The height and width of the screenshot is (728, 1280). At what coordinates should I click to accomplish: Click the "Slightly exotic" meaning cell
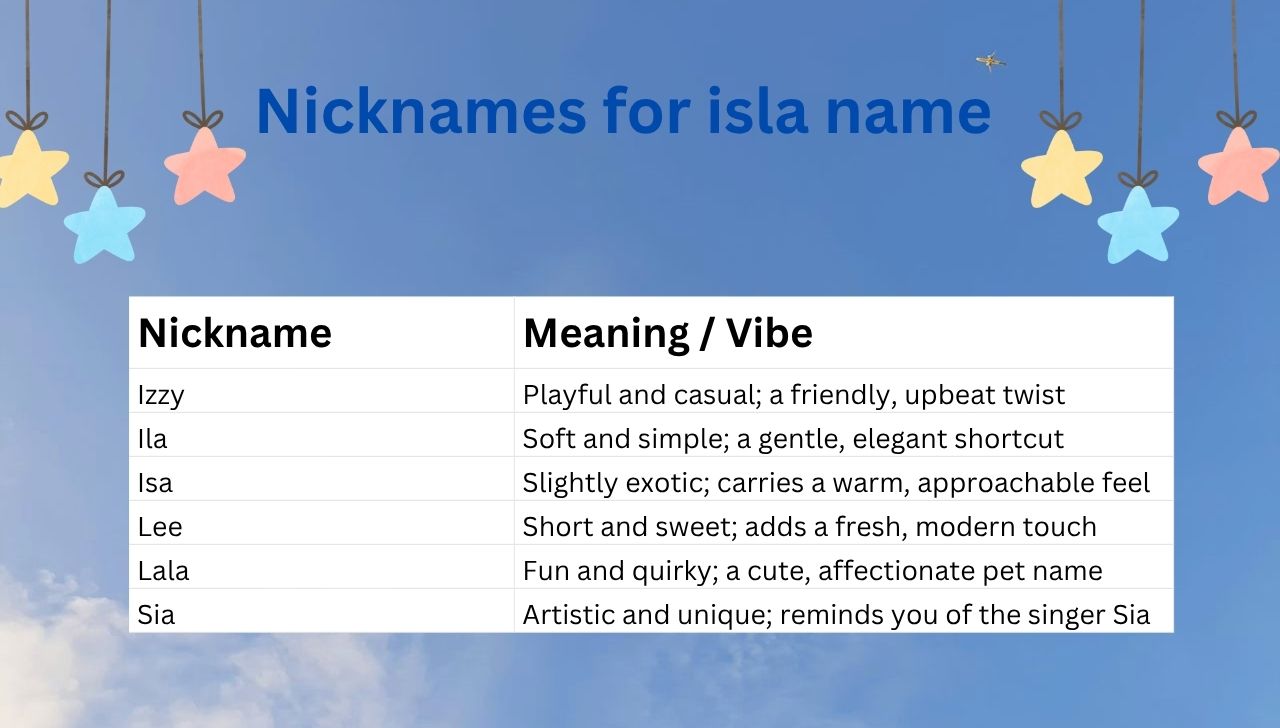(836, 483)
